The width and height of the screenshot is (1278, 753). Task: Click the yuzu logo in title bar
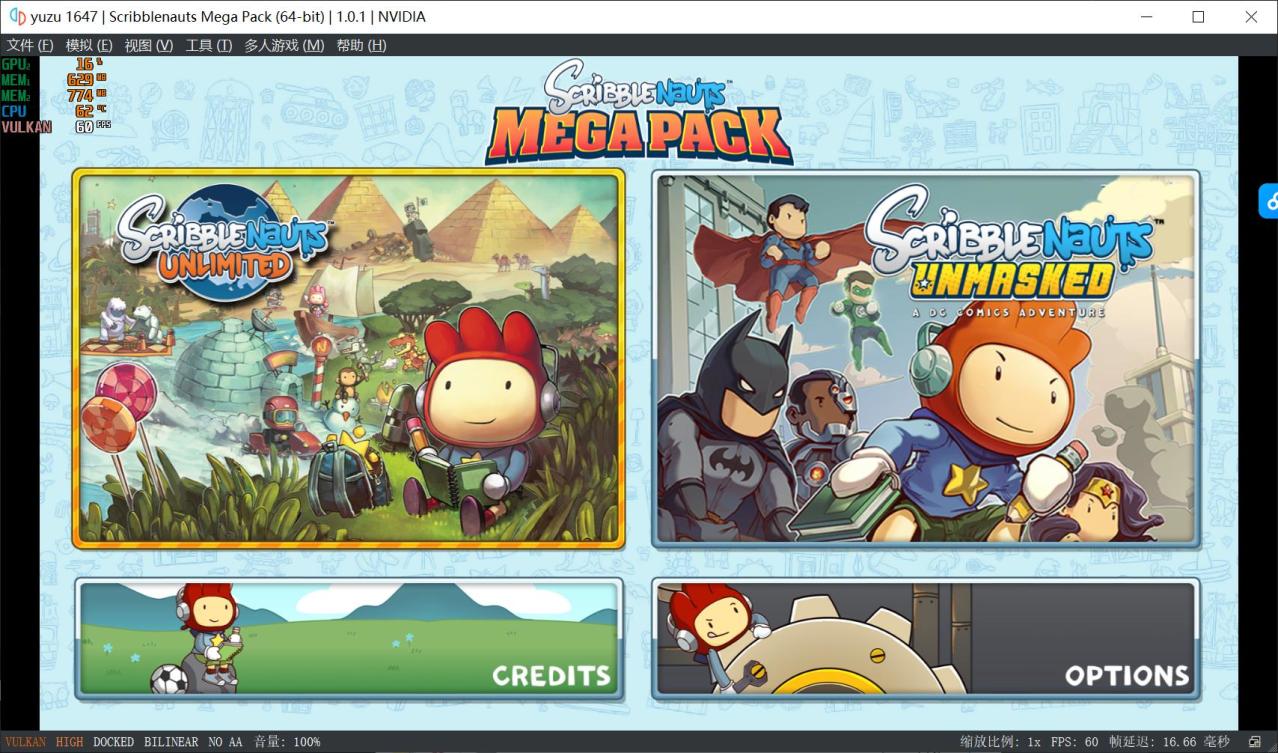pos(17,16)
